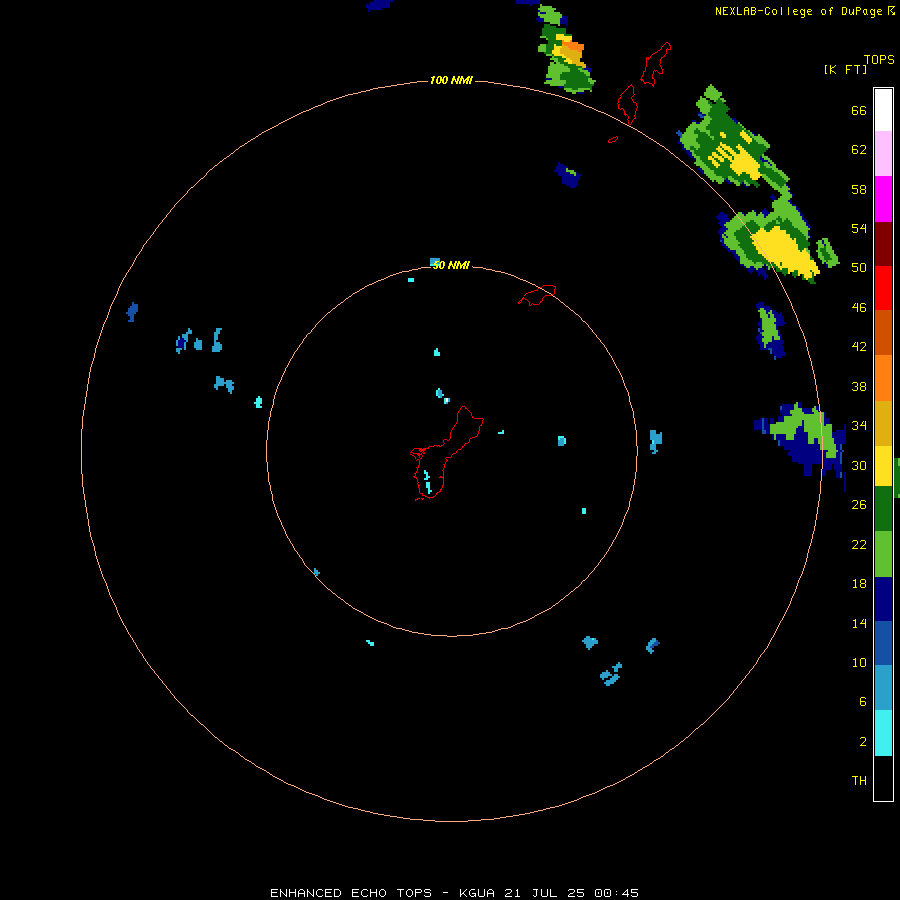Click the white swatch at top of legend
Image resolution: width=900 pixels, height=900 pixels.
(883, 110)
